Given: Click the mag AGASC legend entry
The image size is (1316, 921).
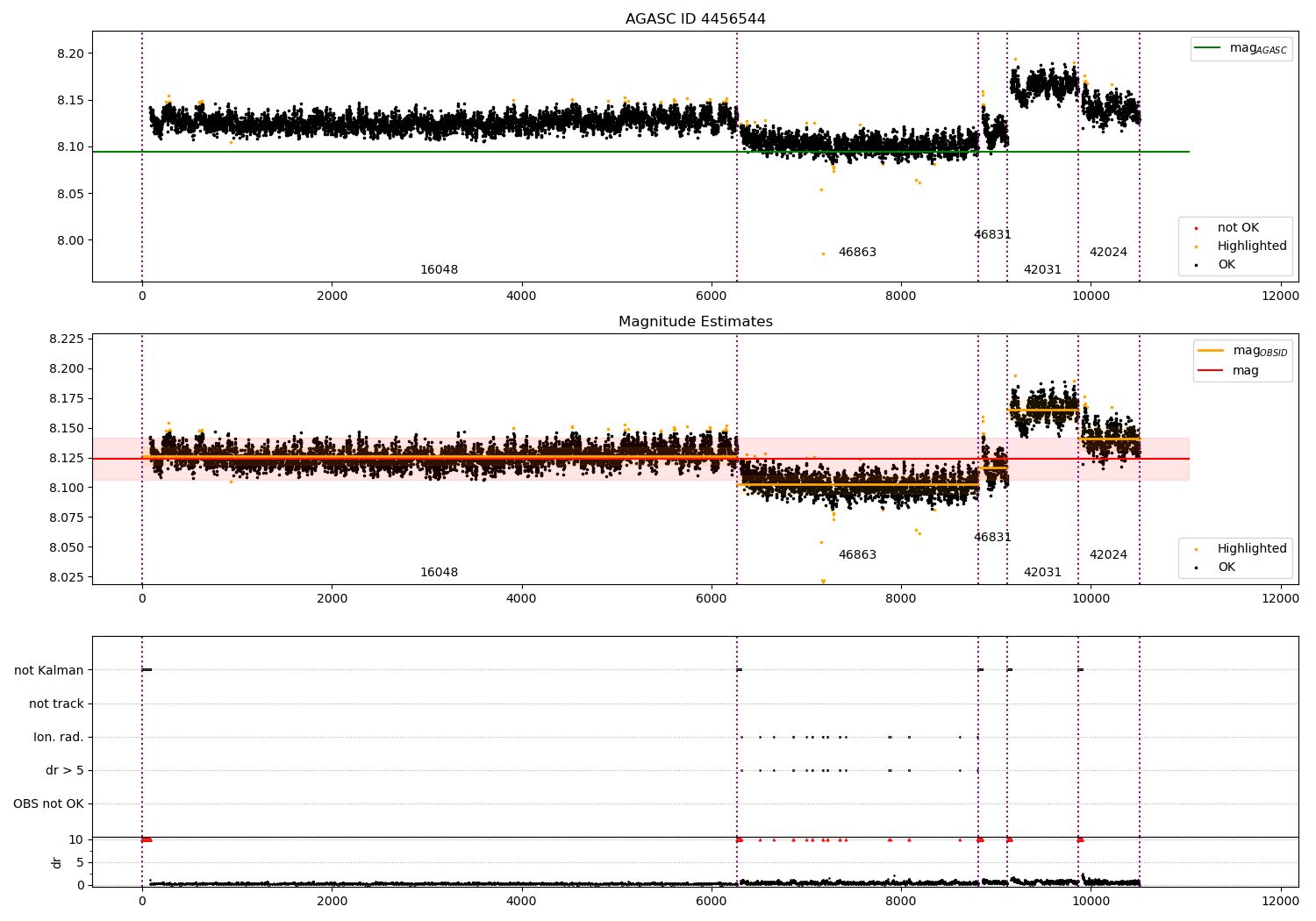Looking at the screenshot, I should pos(1241,48).
